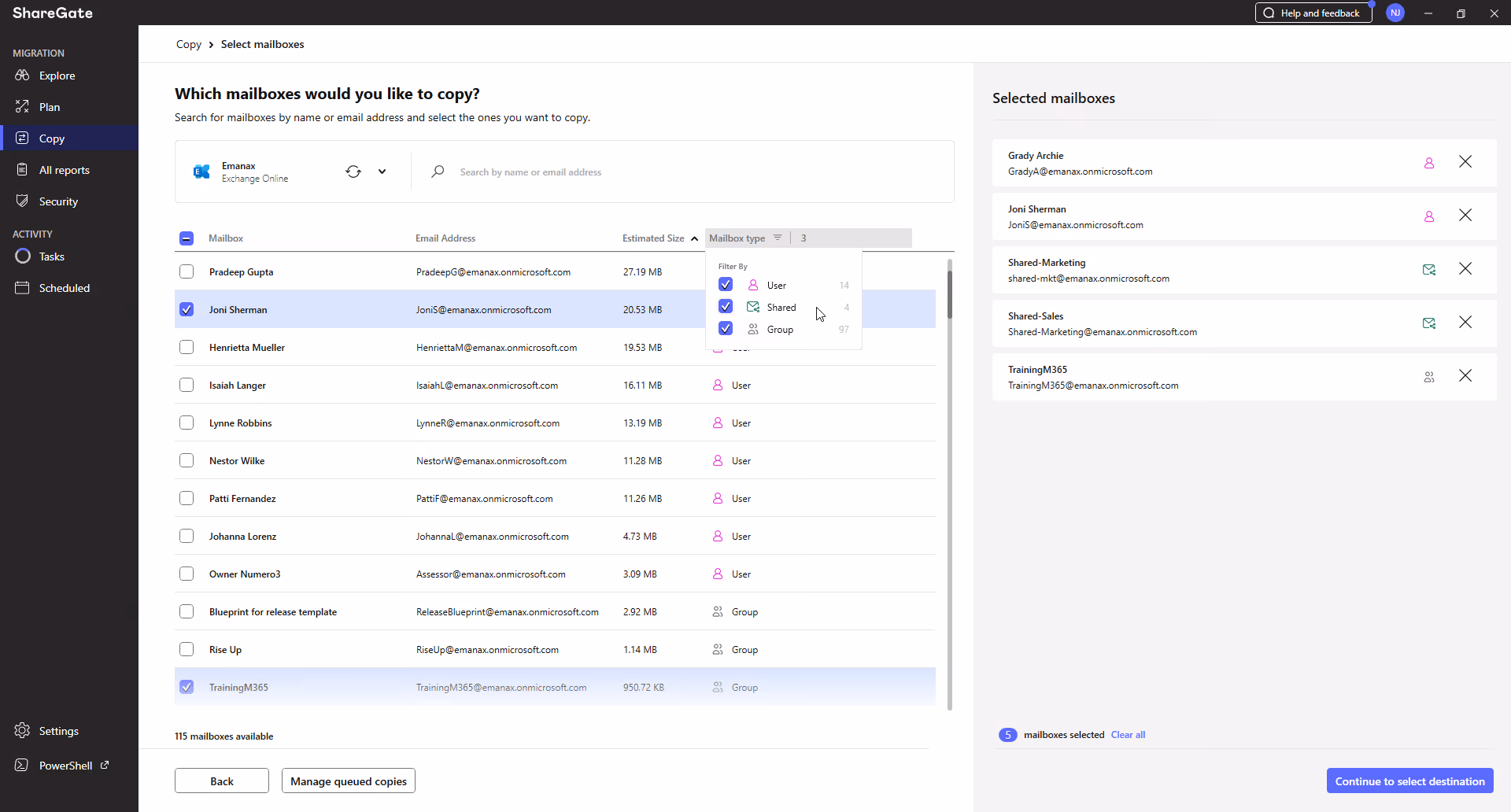Open Manage queued copies
Image resolution: width=1511 pixels, height=812 pixels.
pyautogui.click(x=349, y=781)
